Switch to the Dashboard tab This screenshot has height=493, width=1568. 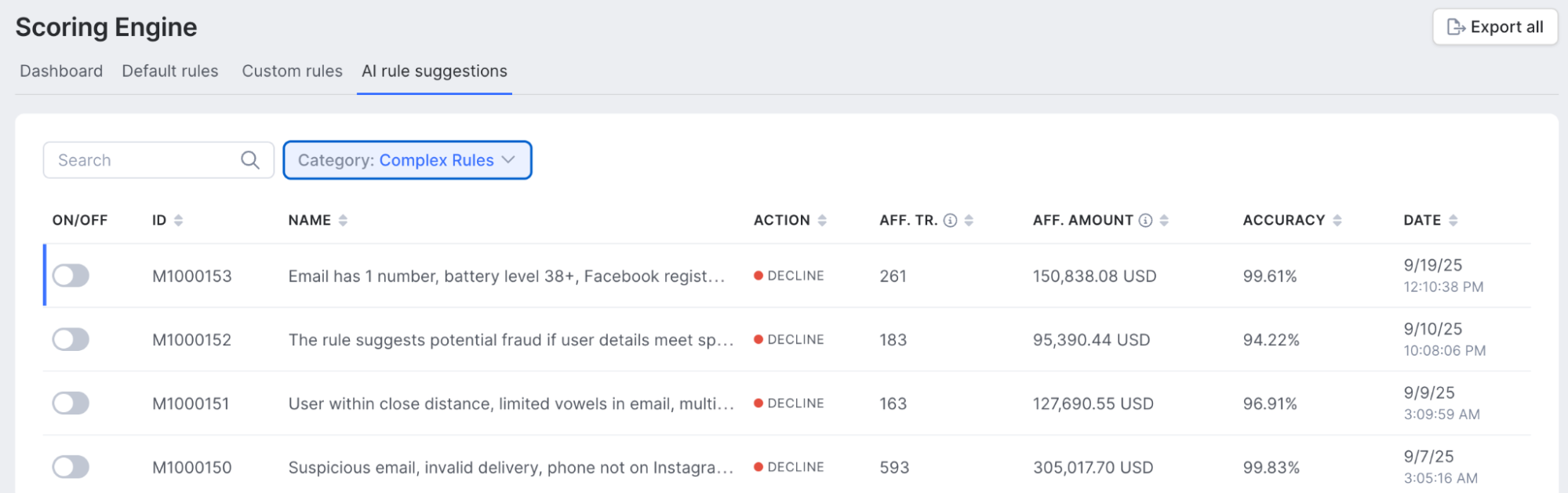click(x=61, y=71)
